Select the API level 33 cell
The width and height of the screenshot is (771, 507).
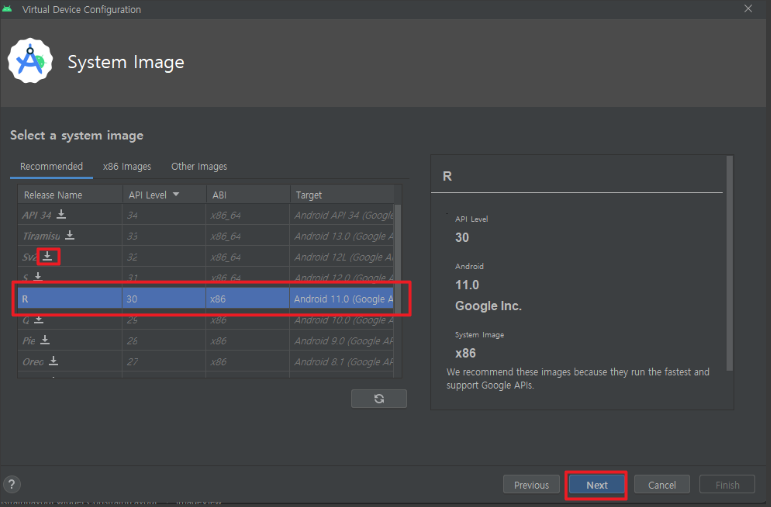pos(164,236)
